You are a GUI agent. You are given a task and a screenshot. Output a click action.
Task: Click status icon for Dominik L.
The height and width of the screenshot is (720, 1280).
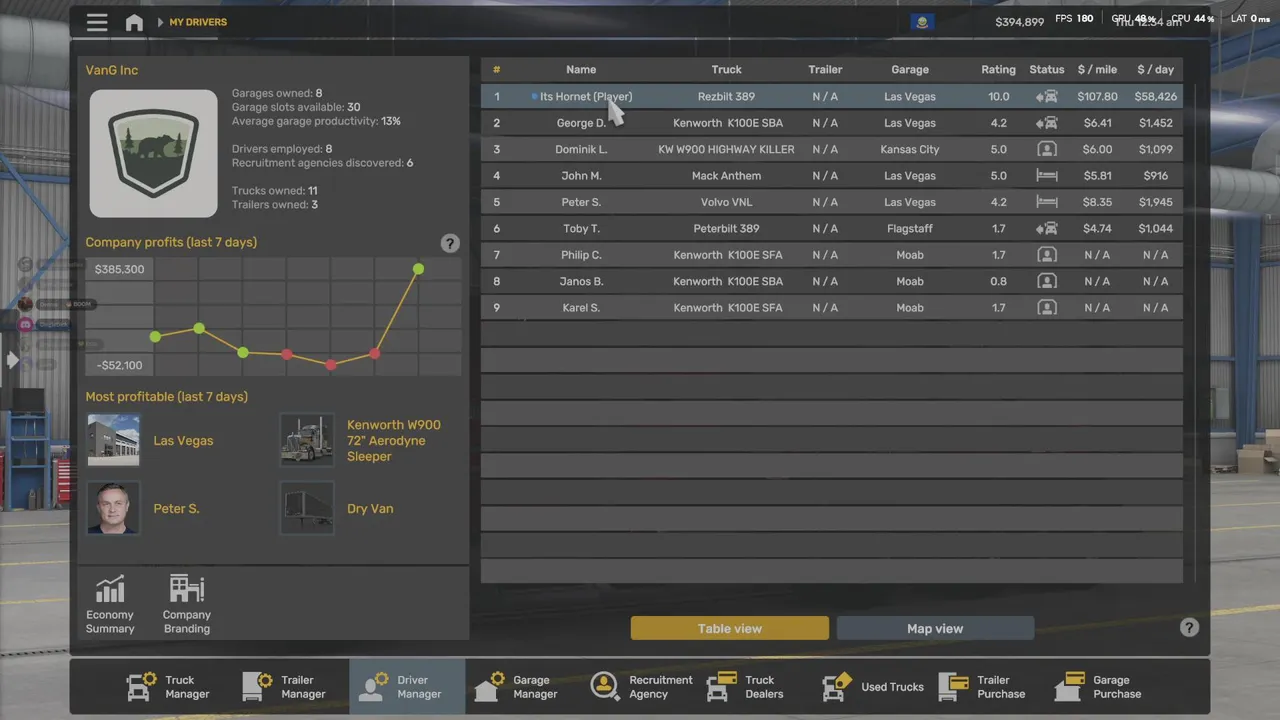click(x=1047, y=149)
